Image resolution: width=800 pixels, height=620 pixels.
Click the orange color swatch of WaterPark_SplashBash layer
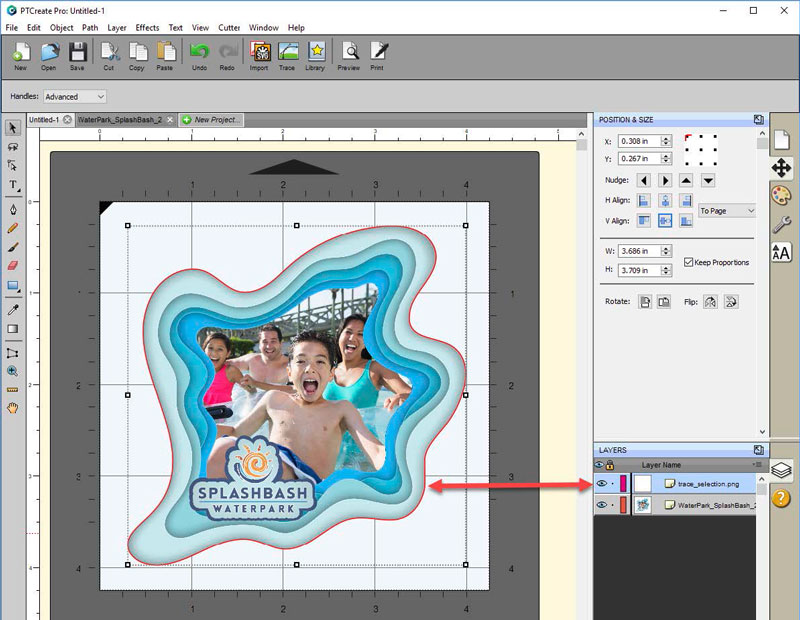coord(623,505)
